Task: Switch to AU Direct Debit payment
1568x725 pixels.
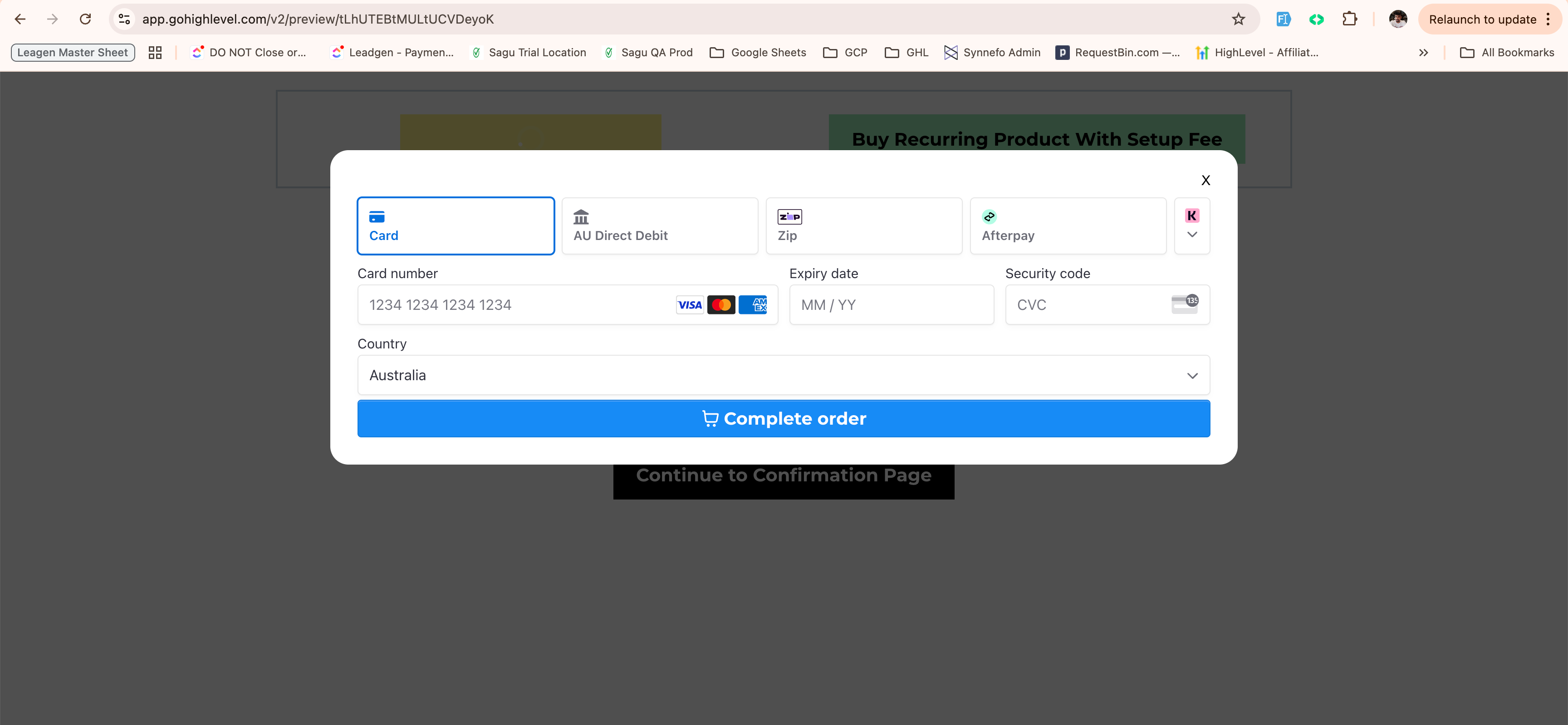Action: [x=659, y=226]
